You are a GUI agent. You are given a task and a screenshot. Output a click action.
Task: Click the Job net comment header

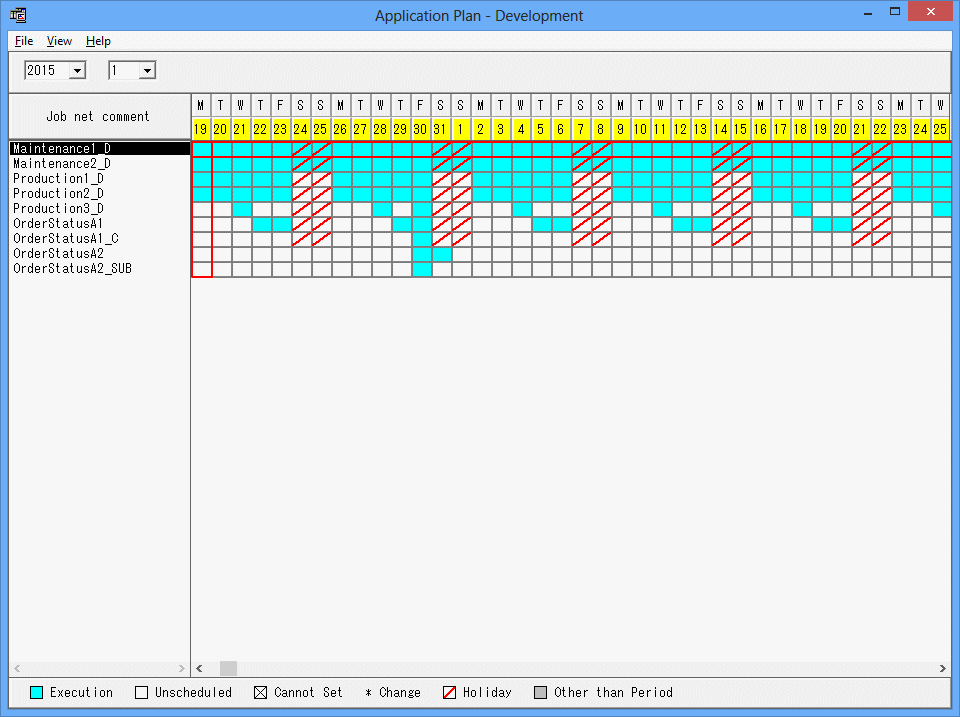point(98,117)
